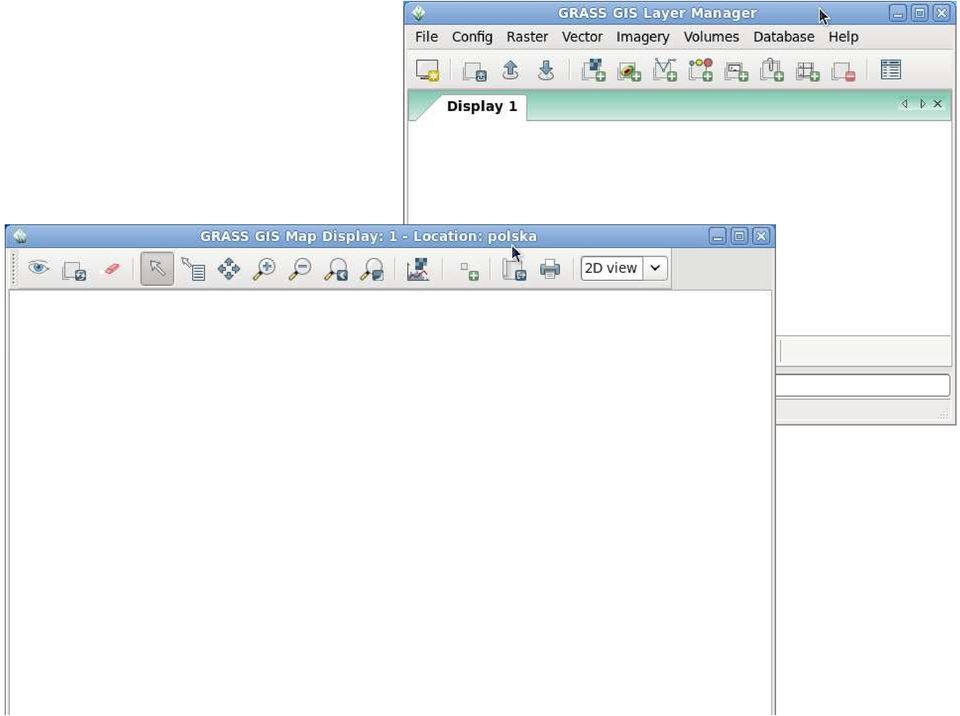Add vector map layer icon
This screenshot has width=960, height=716.
(664, 70)
